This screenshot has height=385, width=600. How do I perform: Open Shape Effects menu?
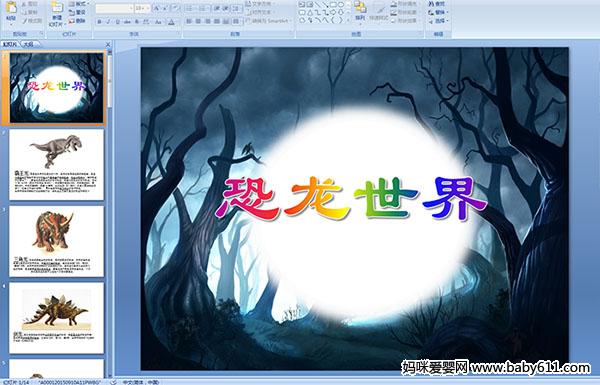pyautogui.click(x=405, y=21)
